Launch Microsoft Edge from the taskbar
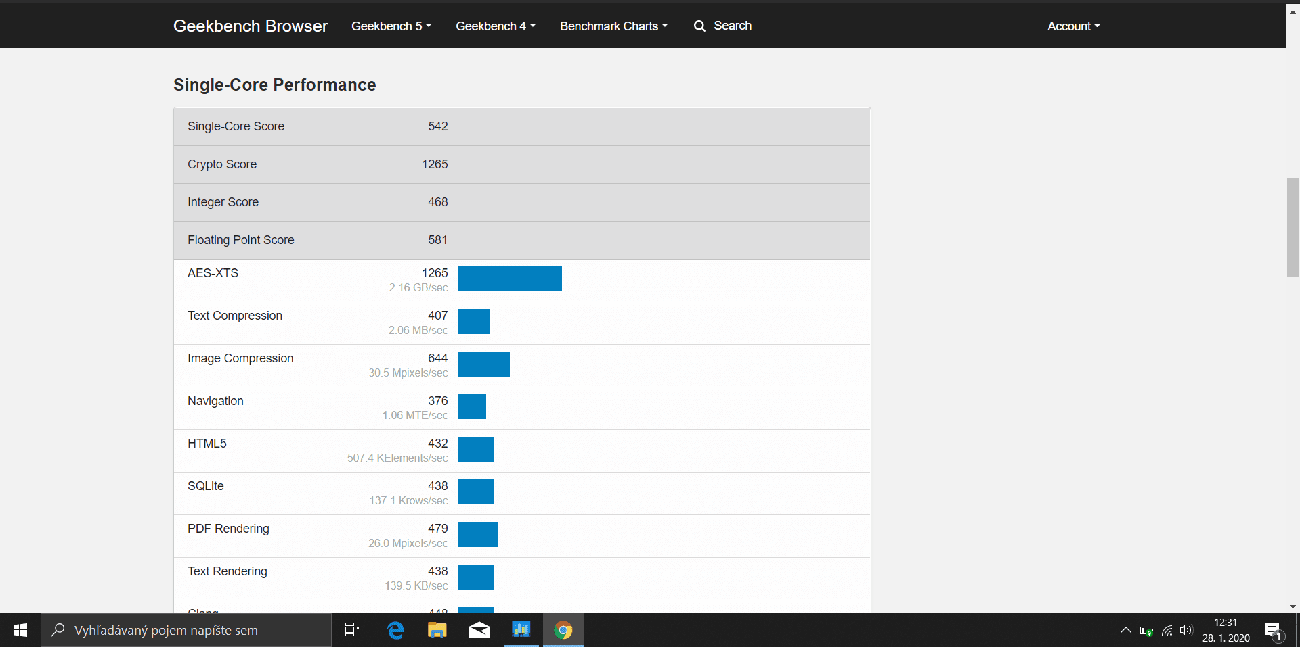 click(x=395, y=630)
